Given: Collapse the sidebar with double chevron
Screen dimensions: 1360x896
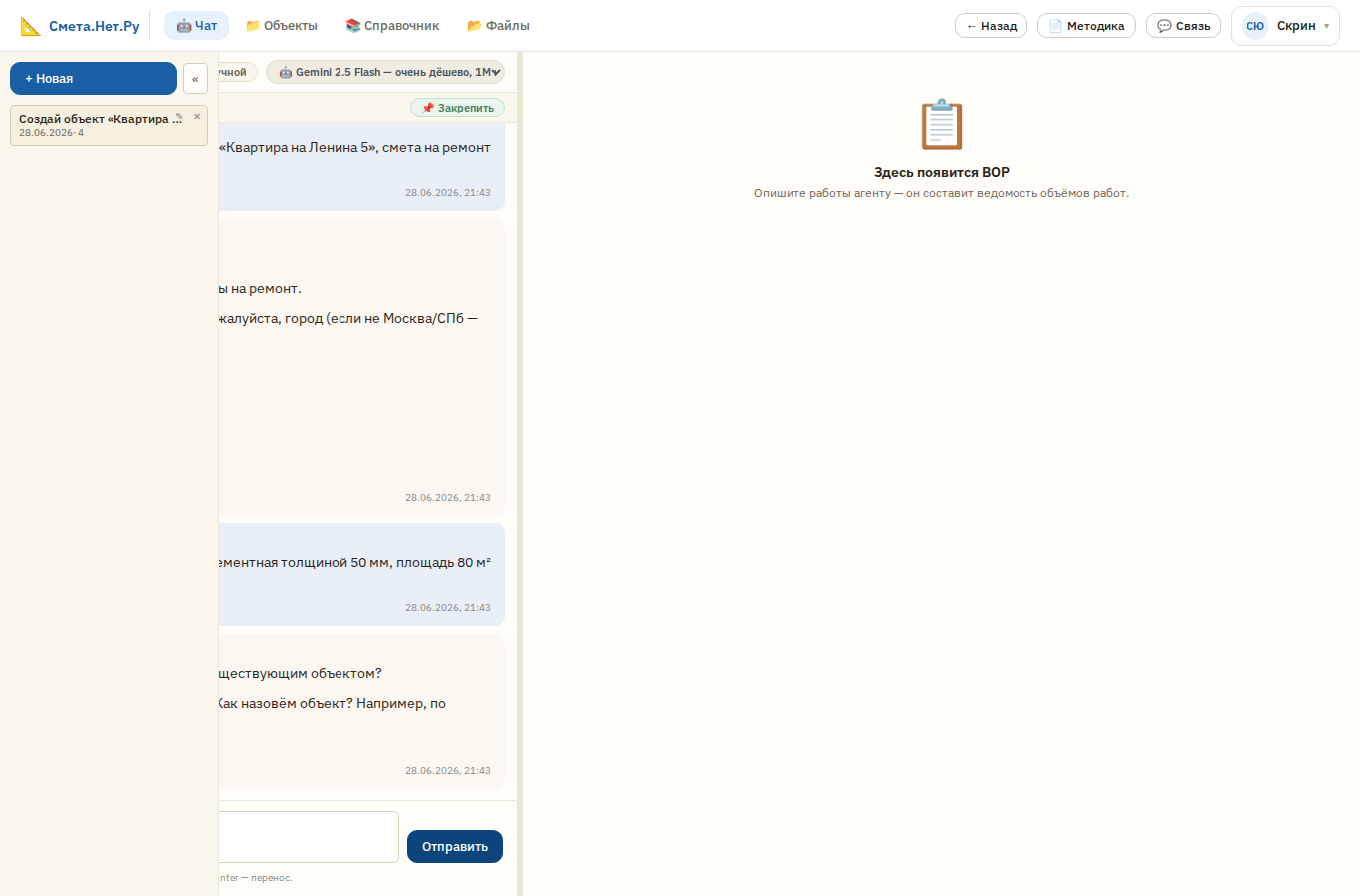Looking at the screenshot, I should coord(195,79).
